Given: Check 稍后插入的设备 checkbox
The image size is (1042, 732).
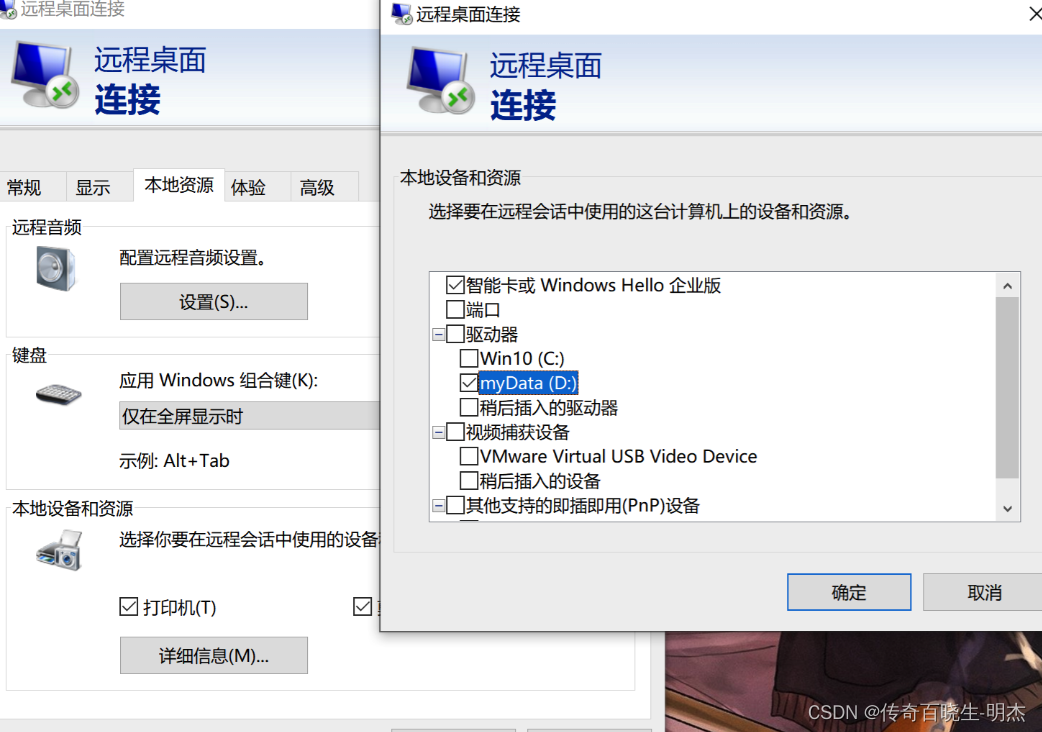Looking at the screenshot, I should point(469,480).
